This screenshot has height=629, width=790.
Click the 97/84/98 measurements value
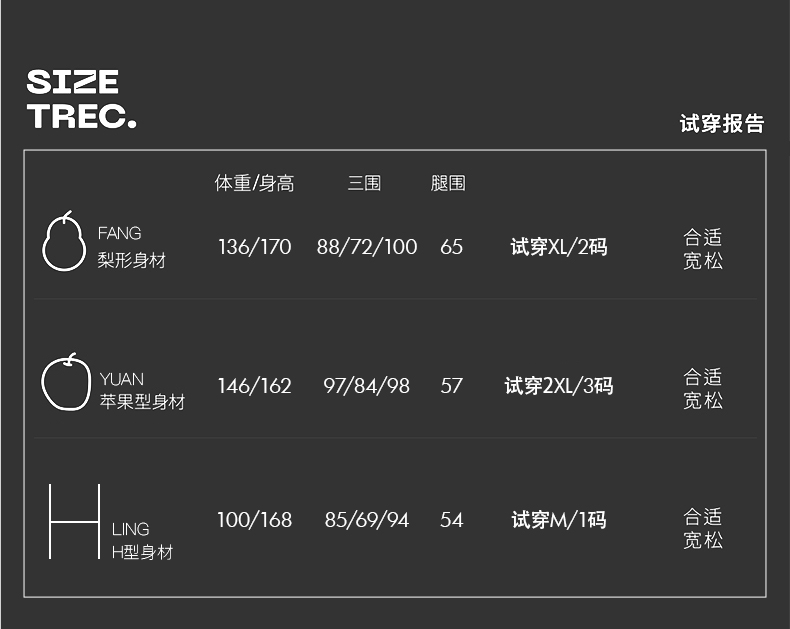click(366, 386)
